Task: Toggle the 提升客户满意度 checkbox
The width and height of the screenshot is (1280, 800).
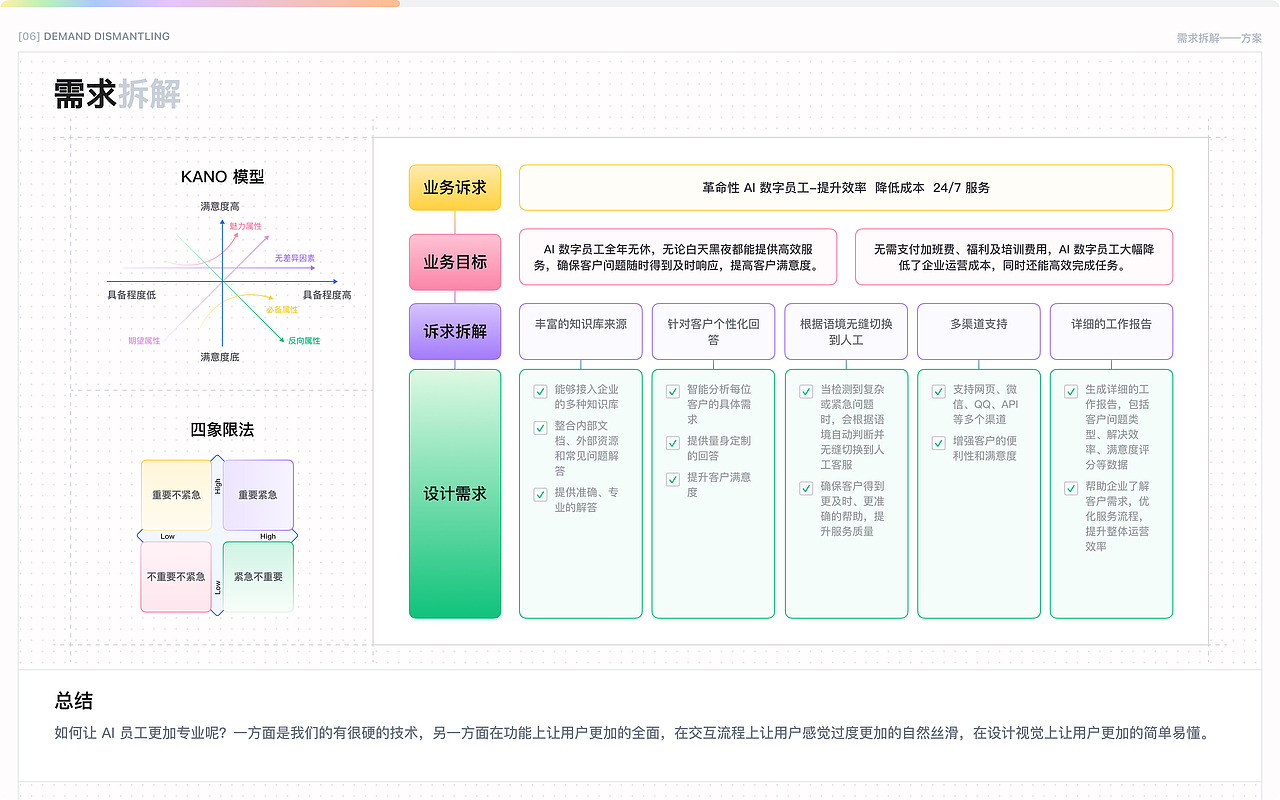Action: (673, 479)
